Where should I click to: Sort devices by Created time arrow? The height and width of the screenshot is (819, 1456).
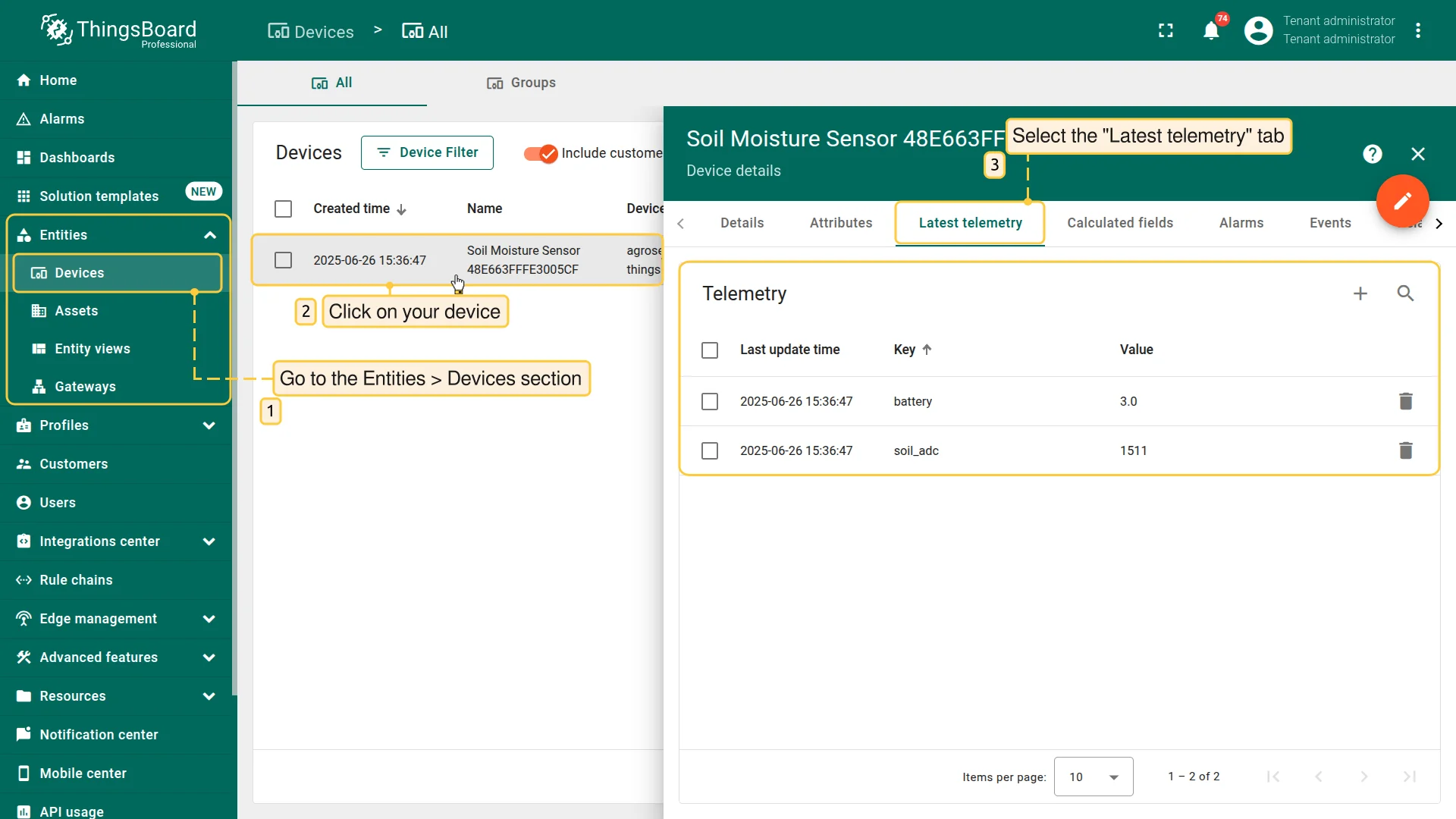[x=401, y=209]
